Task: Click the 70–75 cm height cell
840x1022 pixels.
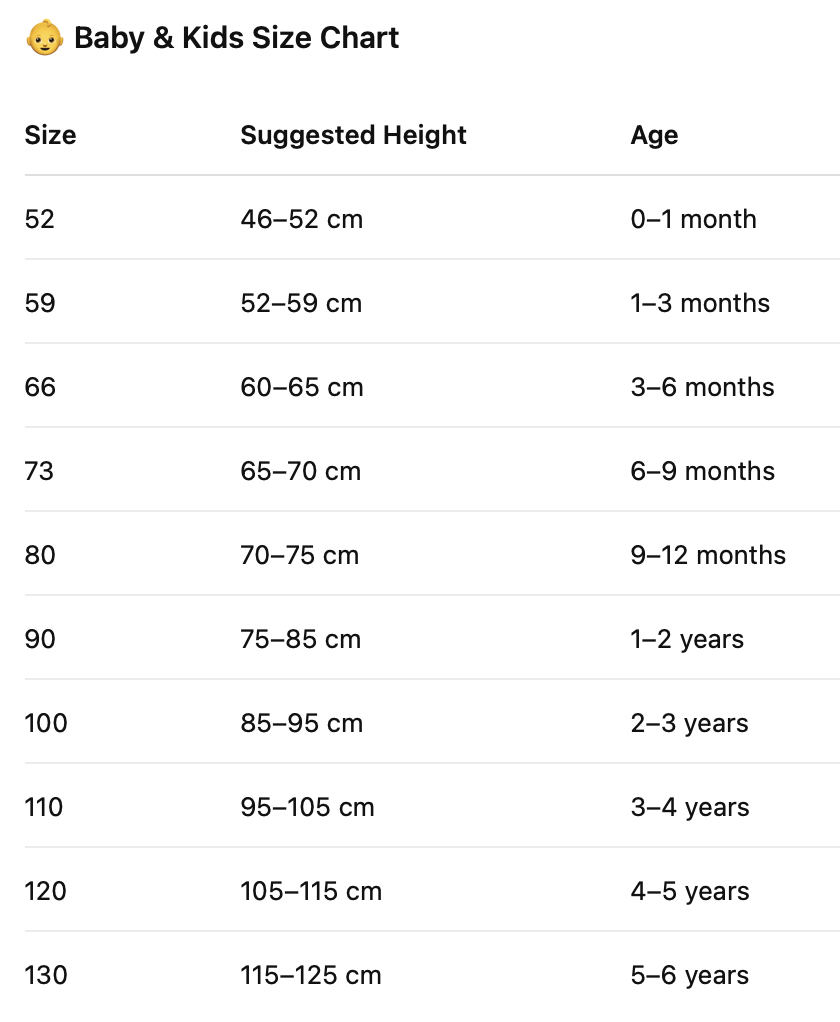Action: tap(299, 555)
